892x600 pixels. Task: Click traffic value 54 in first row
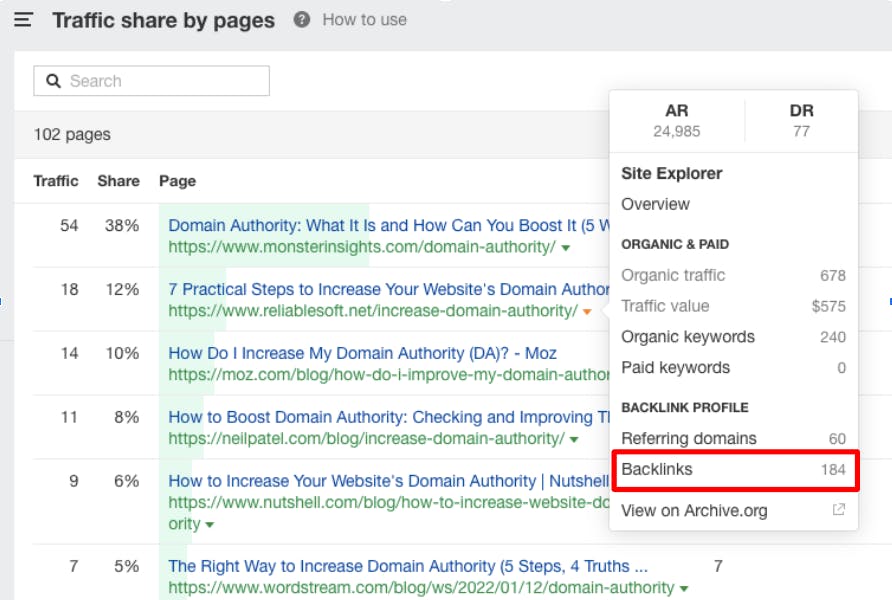69,226
